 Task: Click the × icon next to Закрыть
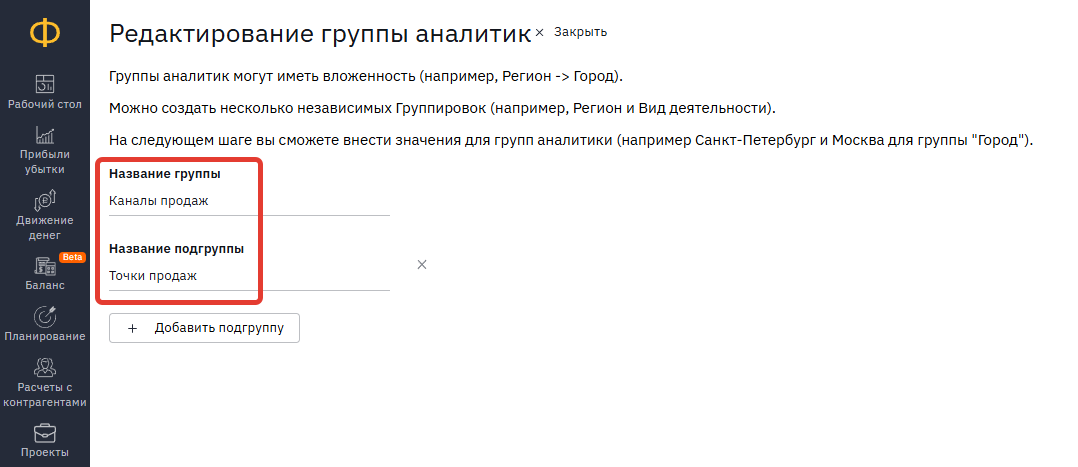pyautogui.click(x=540, y=32)
